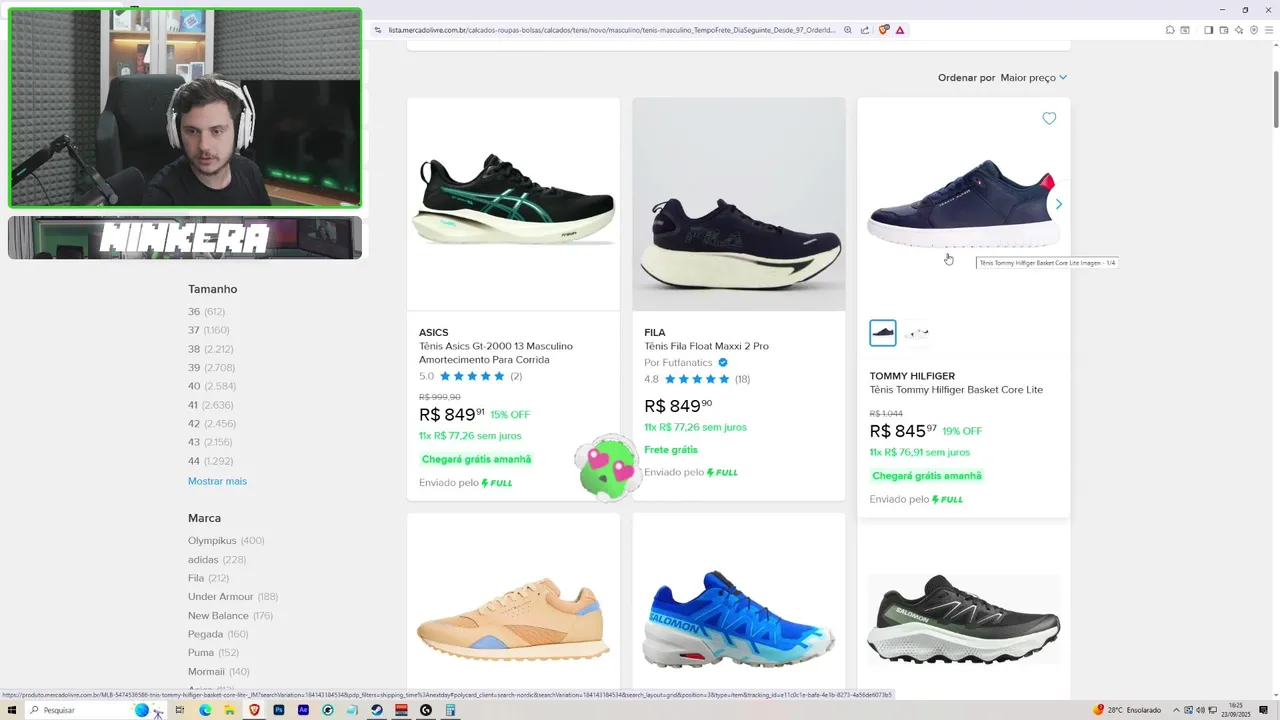Viewport: 1280px width, 720px height.
Task: Open After Effects from the taskbar
Action: [303, 710]
